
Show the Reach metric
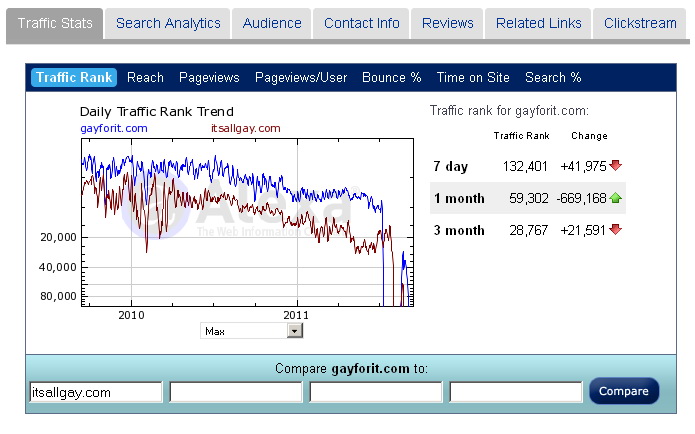tap(145, 78)
